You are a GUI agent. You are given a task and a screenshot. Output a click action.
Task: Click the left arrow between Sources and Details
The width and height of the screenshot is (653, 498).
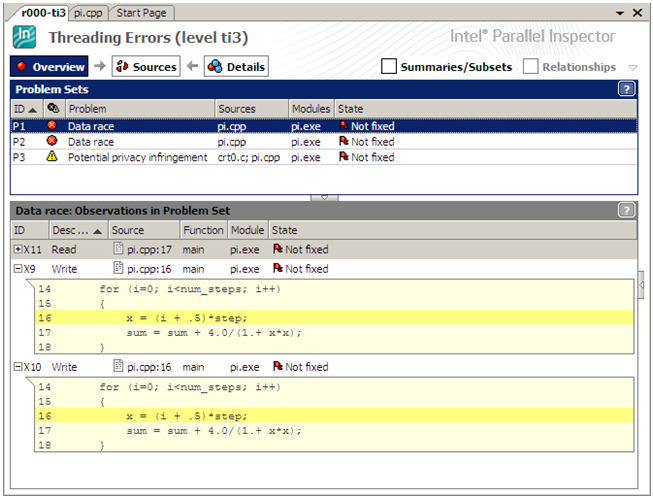(192, 66)
